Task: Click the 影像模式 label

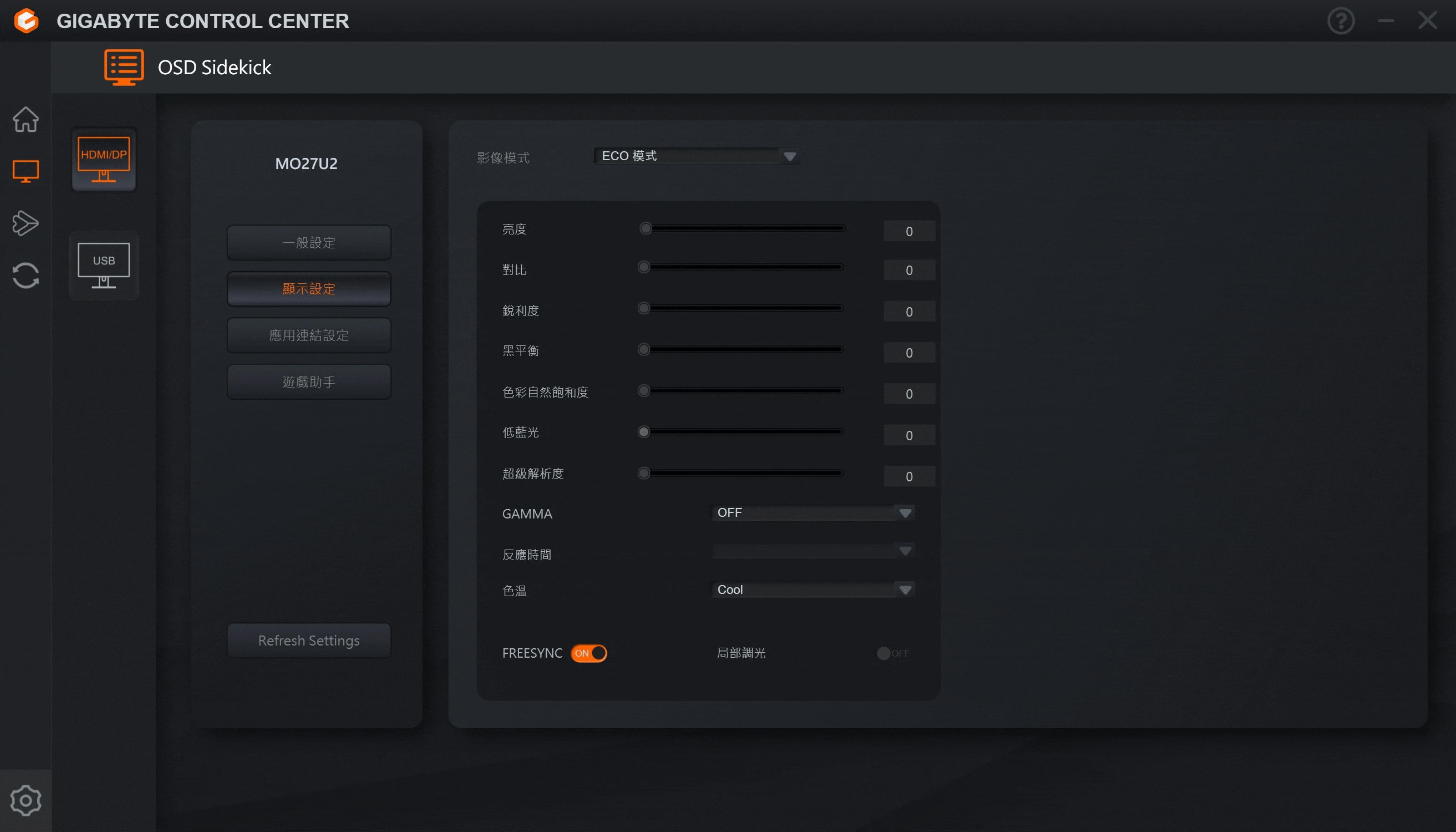Action: point(503,157)
